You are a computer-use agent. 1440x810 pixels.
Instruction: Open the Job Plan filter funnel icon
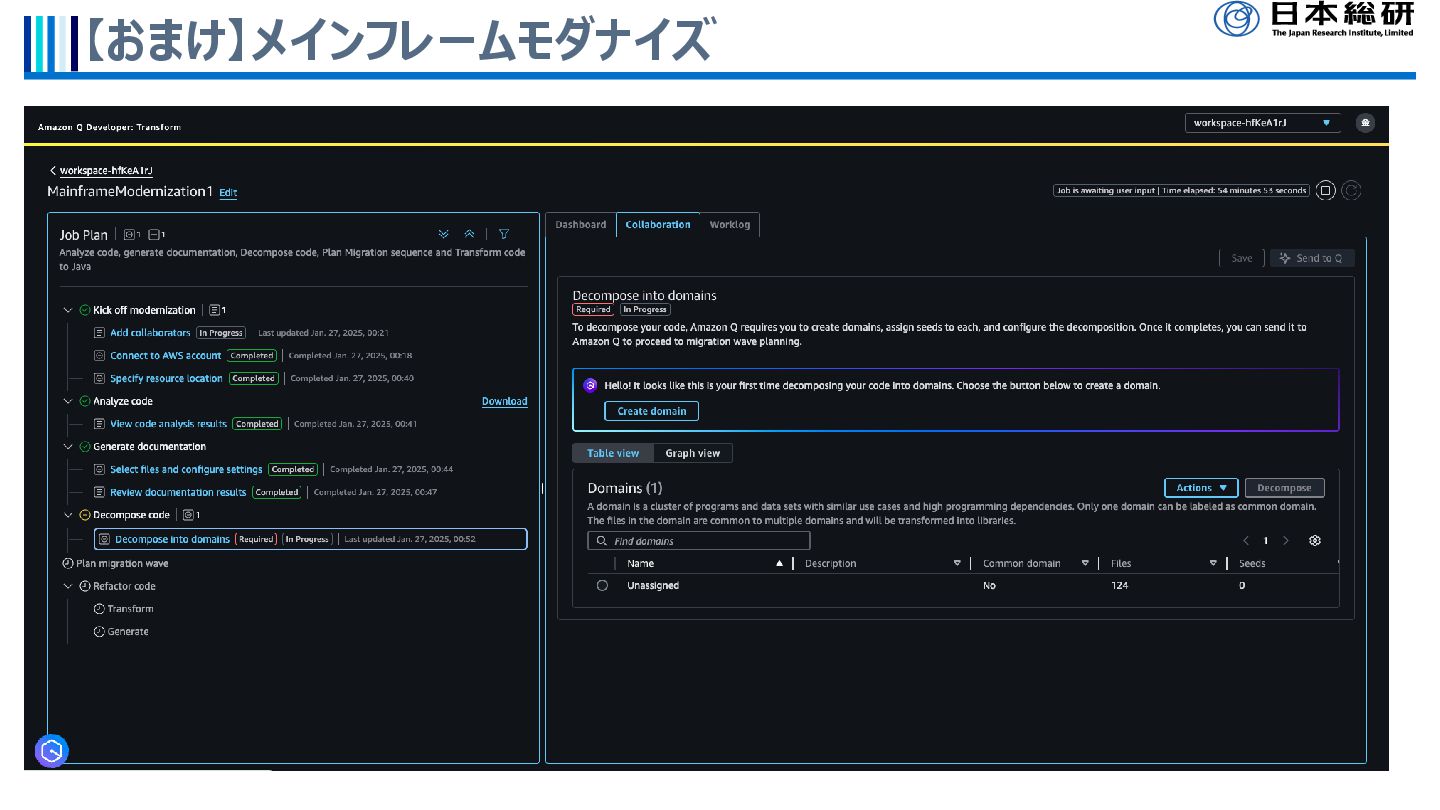click(x=504, y=234)
